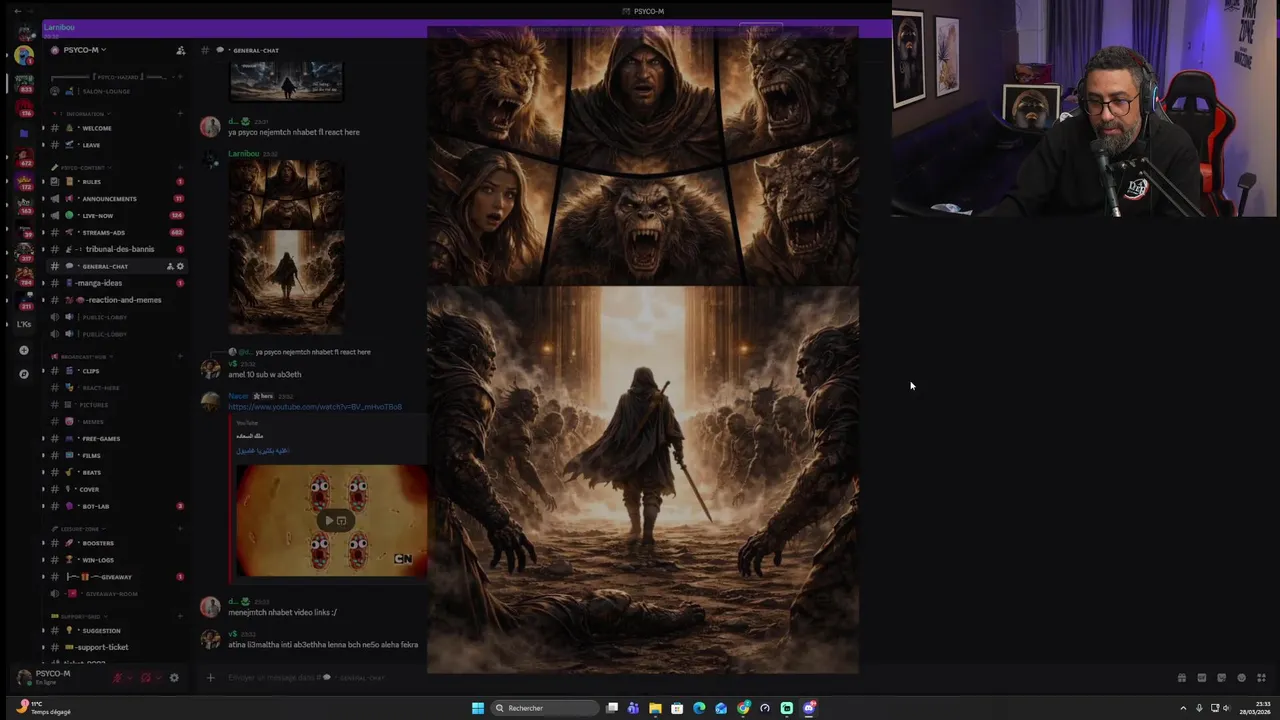This screenshot has width=1280, height=720.
Task: Open the GIF picker icon
Action: click(x=1202, y=678)
